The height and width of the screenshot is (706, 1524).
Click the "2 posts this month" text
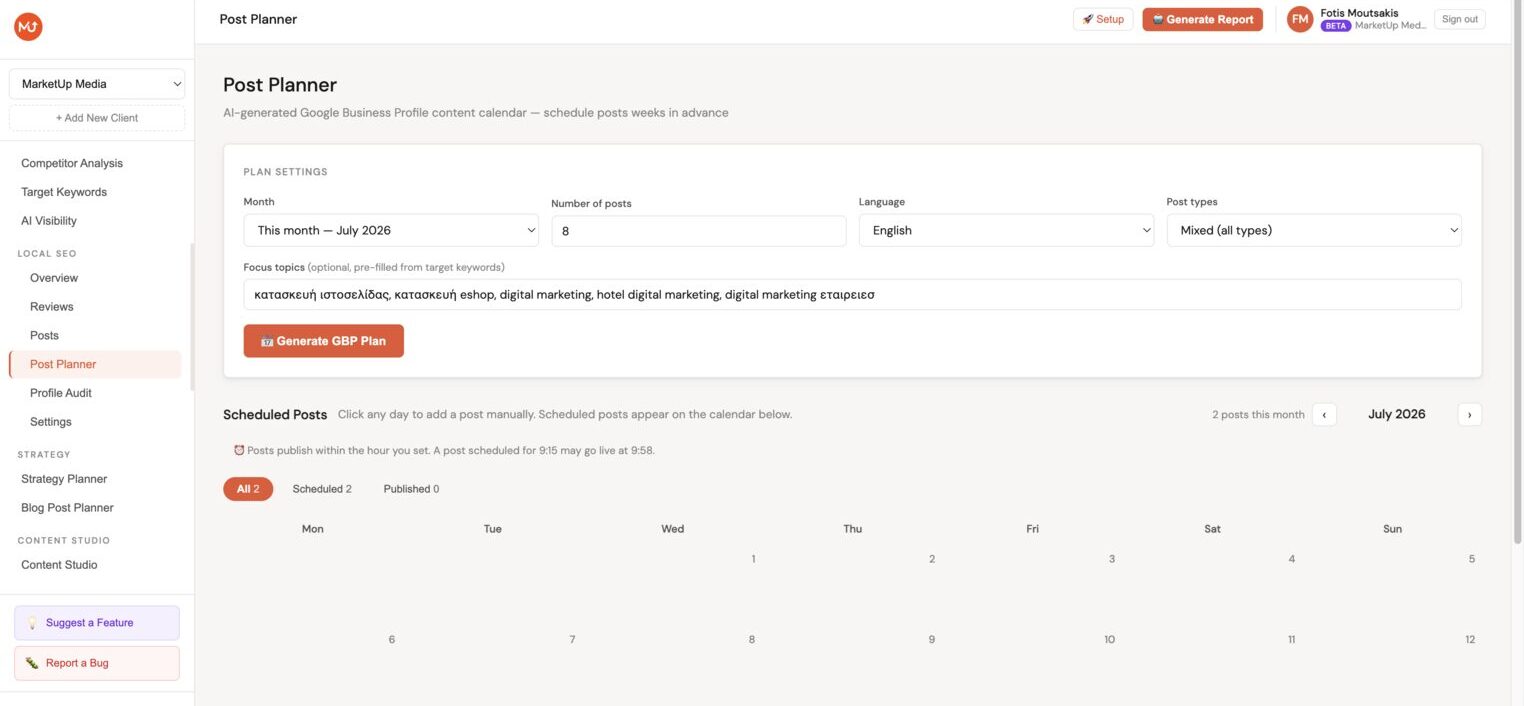[x=1258, y=415]
